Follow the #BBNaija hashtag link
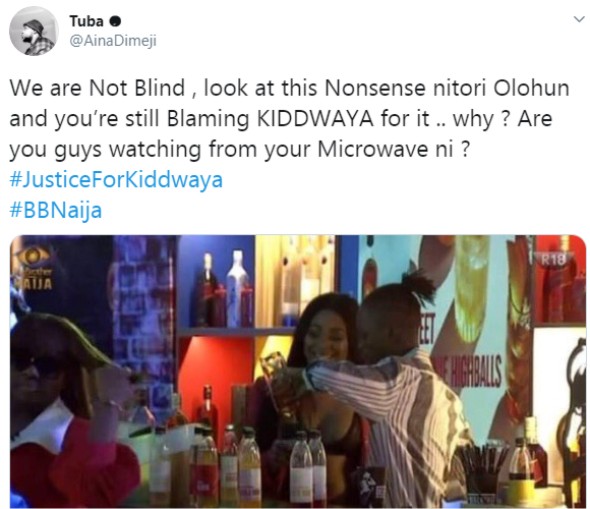Image resolution: width=590 pixels, height=509 pixels. tap(56, 210)
